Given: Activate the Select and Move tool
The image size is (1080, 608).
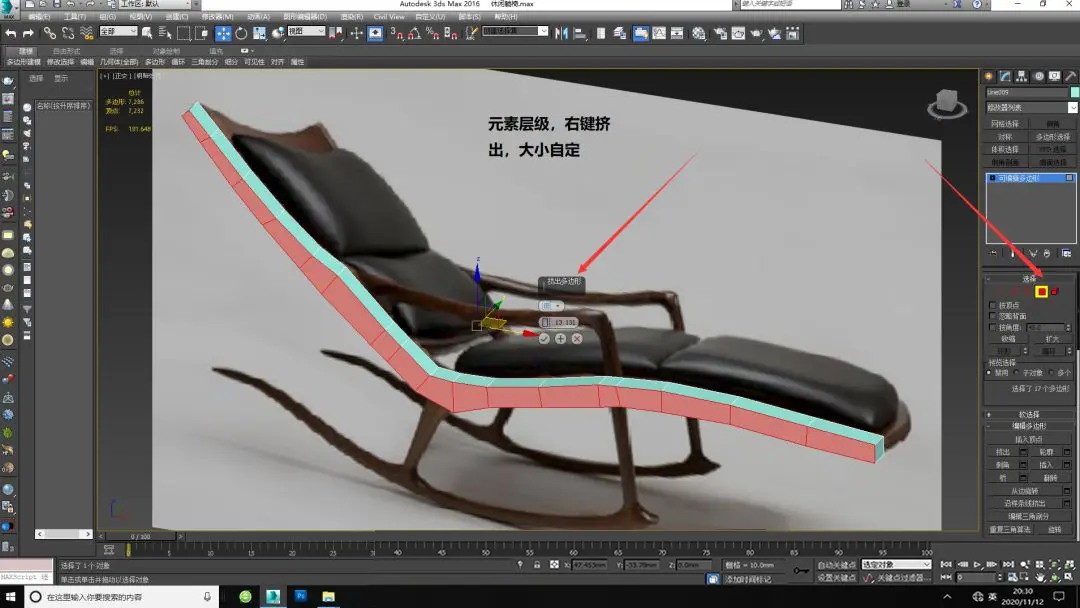Looking at the screenshot, I should click(223, 32).
